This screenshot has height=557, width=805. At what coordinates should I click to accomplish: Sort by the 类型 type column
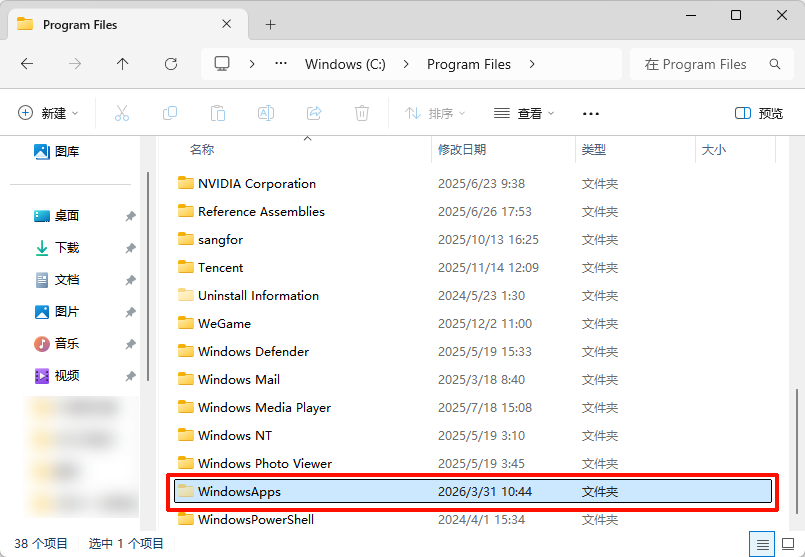(x=593, y=149)
